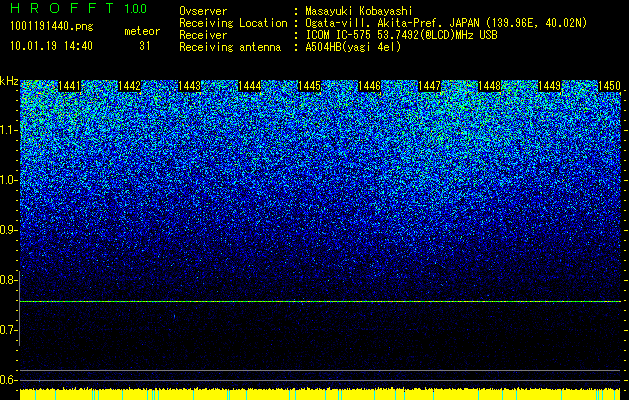Click the Ovserver label
This screenshot has height=400, width=629.
(x=203, y=11)
